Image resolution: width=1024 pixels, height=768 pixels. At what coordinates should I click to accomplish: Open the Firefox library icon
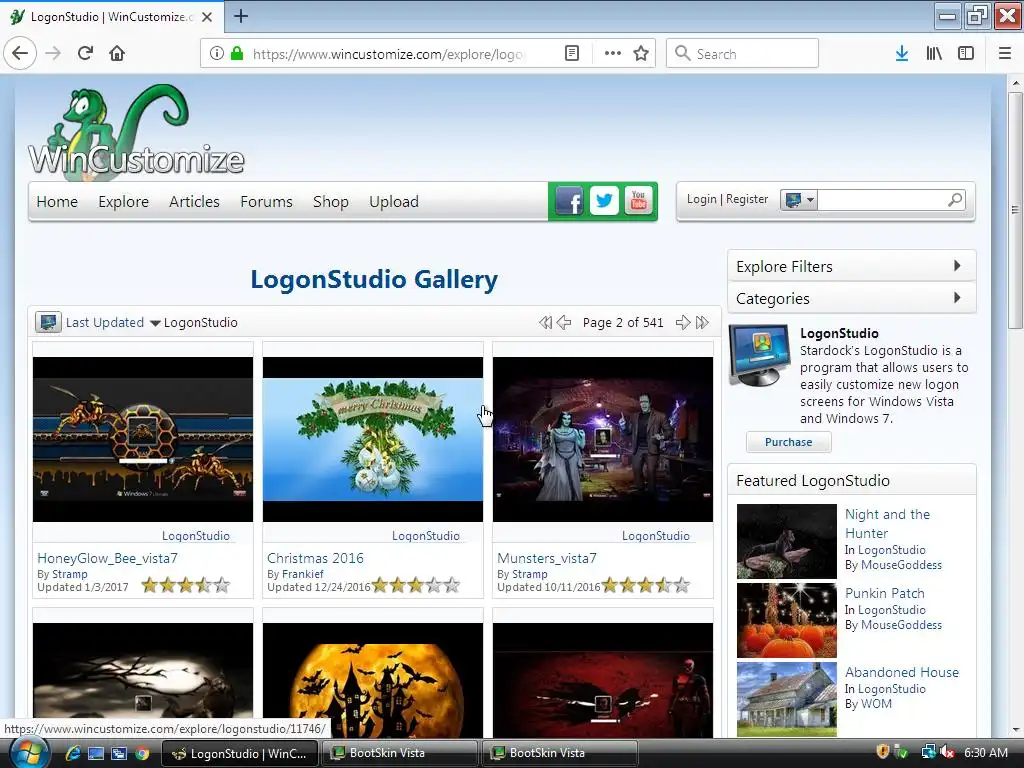934,54
